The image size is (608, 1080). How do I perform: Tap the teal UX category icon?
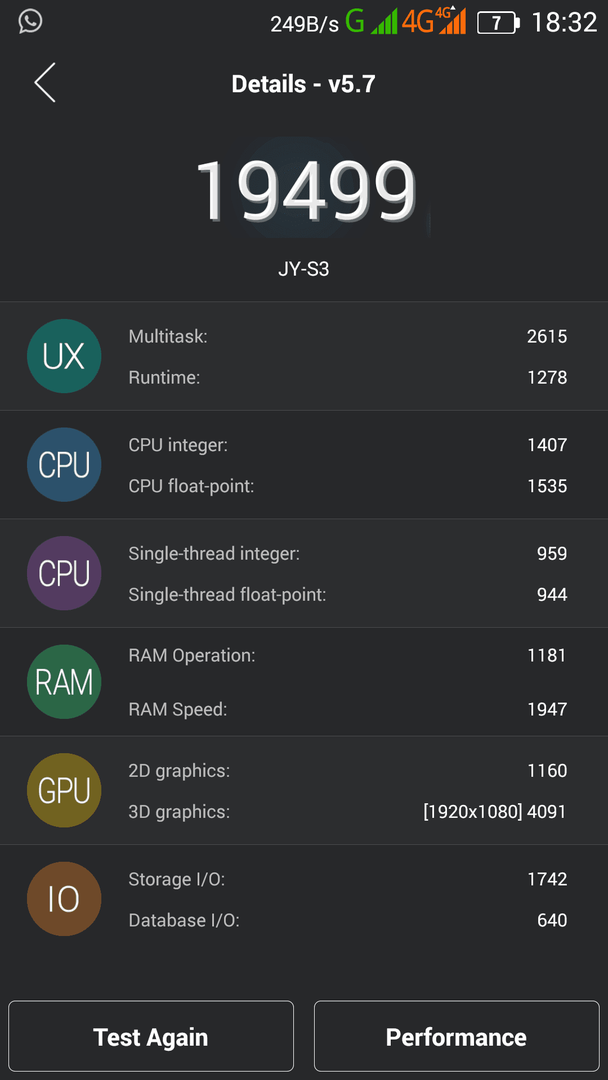click(64, 356)
